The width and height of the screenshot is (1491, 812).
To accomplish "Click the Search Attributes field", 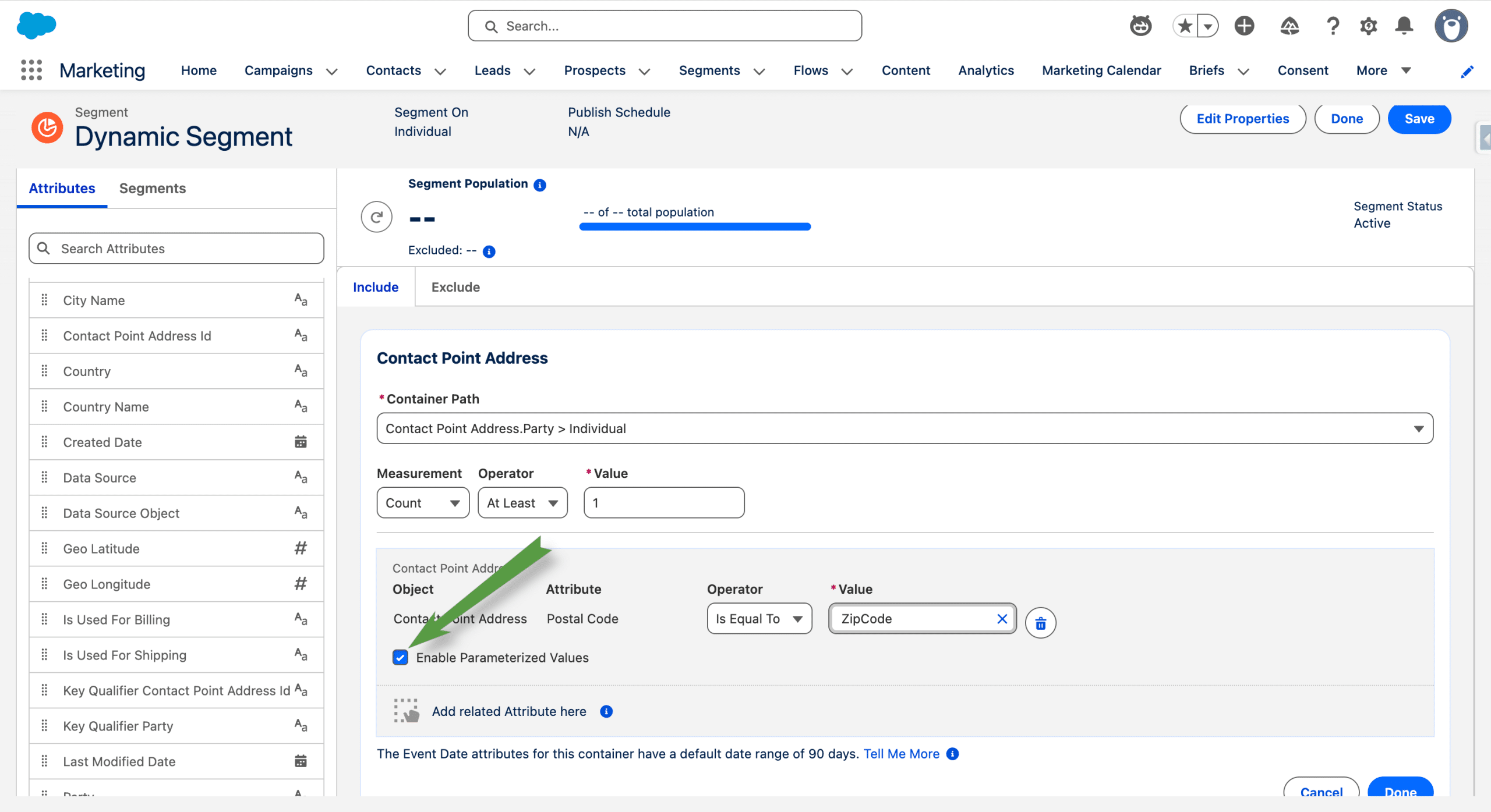I will click(176, 249).
